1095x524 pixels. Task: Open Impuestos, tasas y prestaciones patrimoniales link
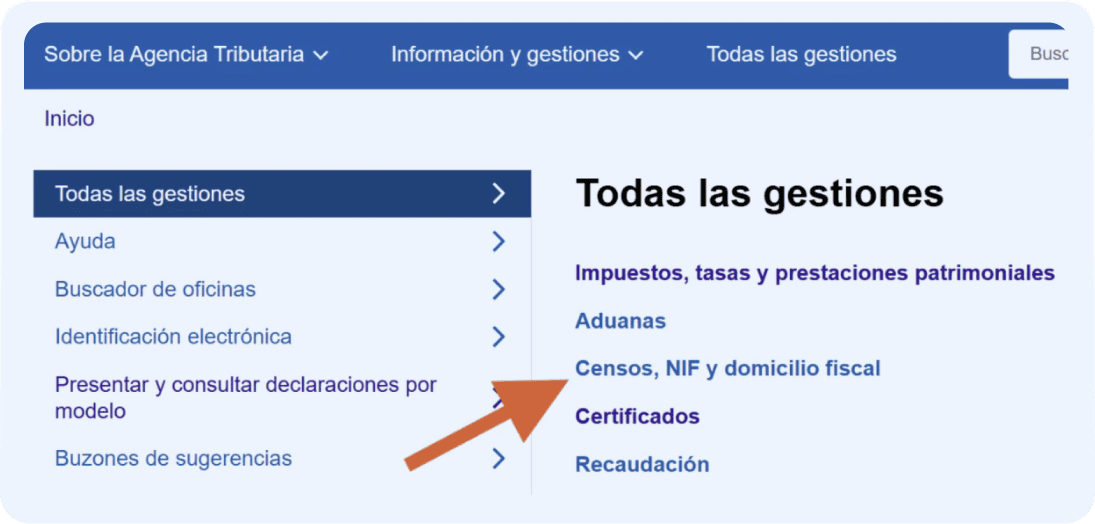(x=815, y=273)
